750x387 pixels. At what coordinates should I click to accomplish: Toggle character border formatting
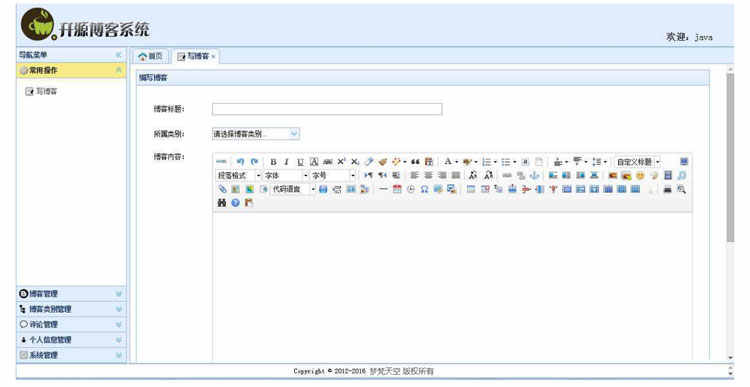click(314, 162)
